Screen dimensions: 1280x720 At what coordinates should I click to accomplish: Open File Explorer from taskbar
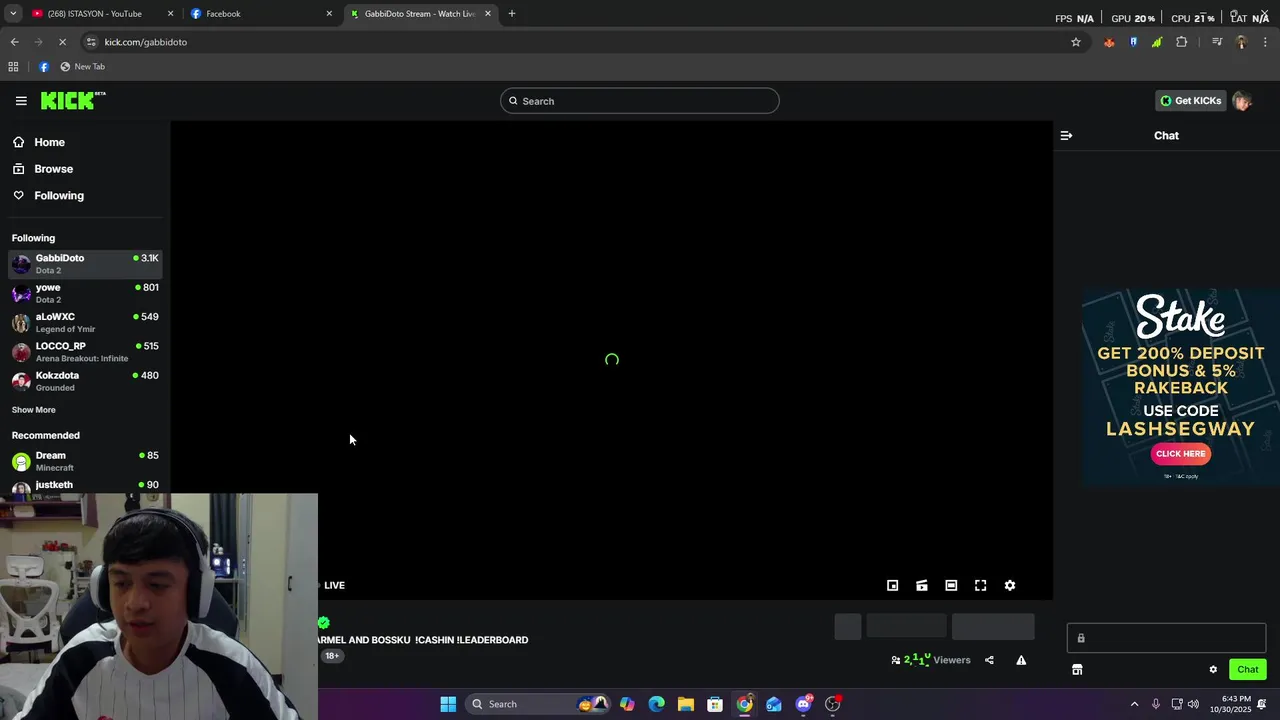coord(686,704)
